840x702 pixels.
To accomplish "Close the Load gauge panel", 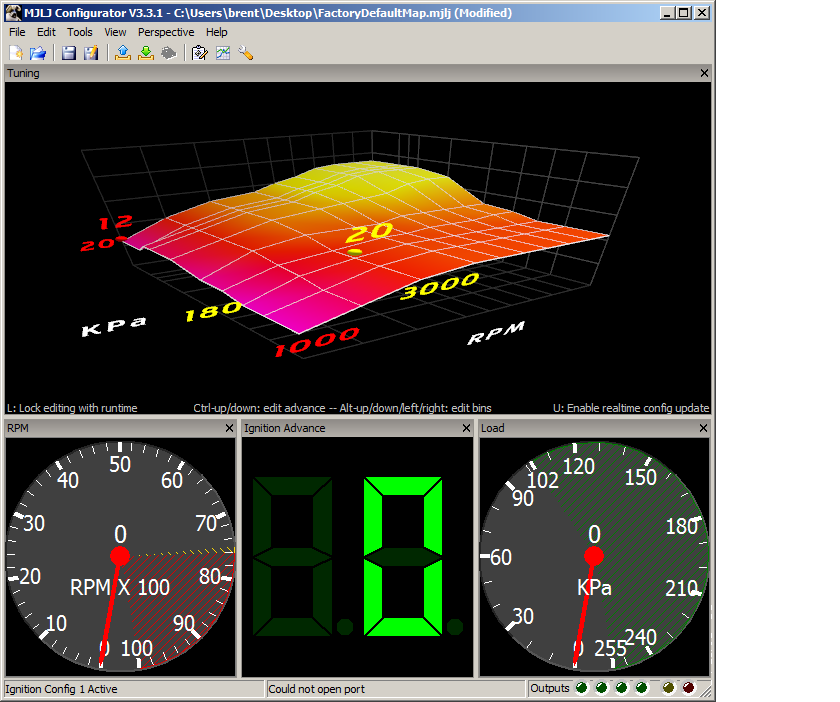I will pyautogui.click(x=703, y=428).
